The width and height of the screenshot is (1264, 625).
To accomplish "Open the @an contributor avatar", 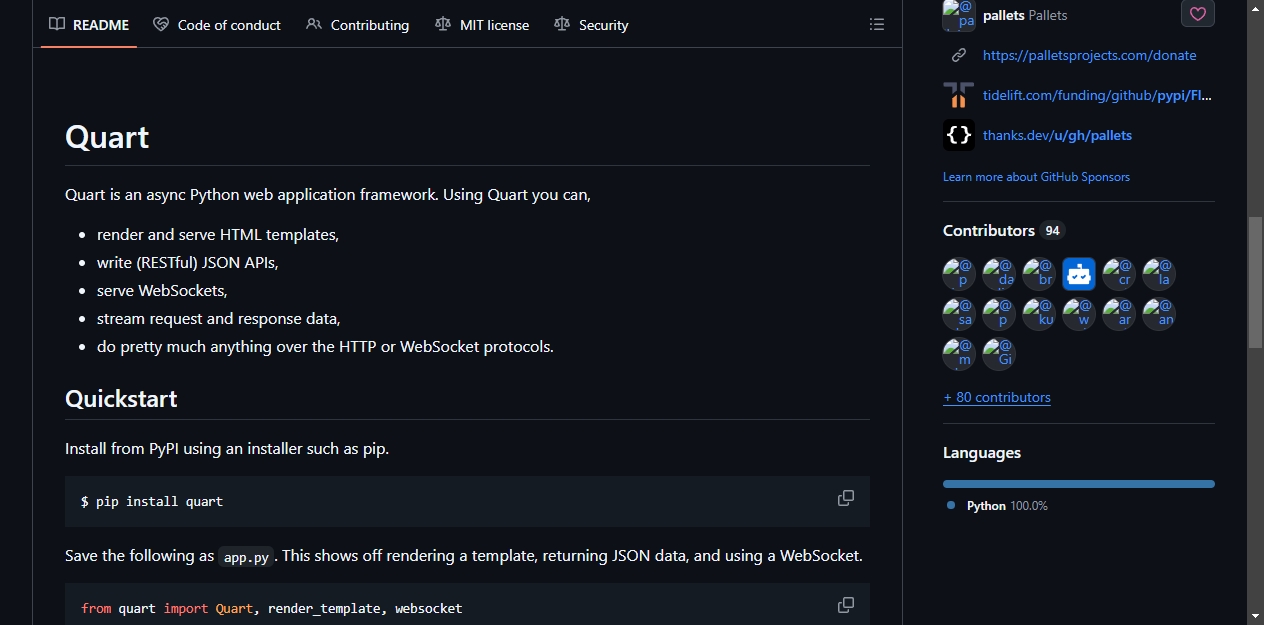I will (1159, 314).
